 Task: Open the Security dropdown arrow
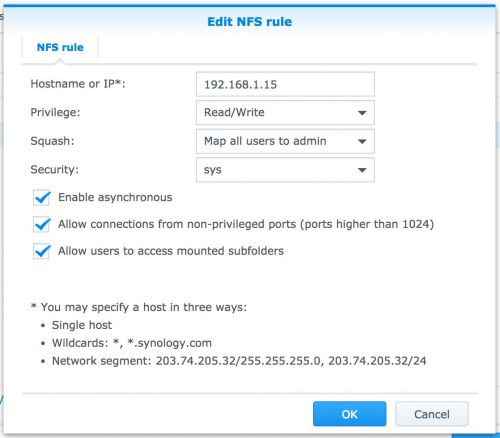(x=362, y=170)
